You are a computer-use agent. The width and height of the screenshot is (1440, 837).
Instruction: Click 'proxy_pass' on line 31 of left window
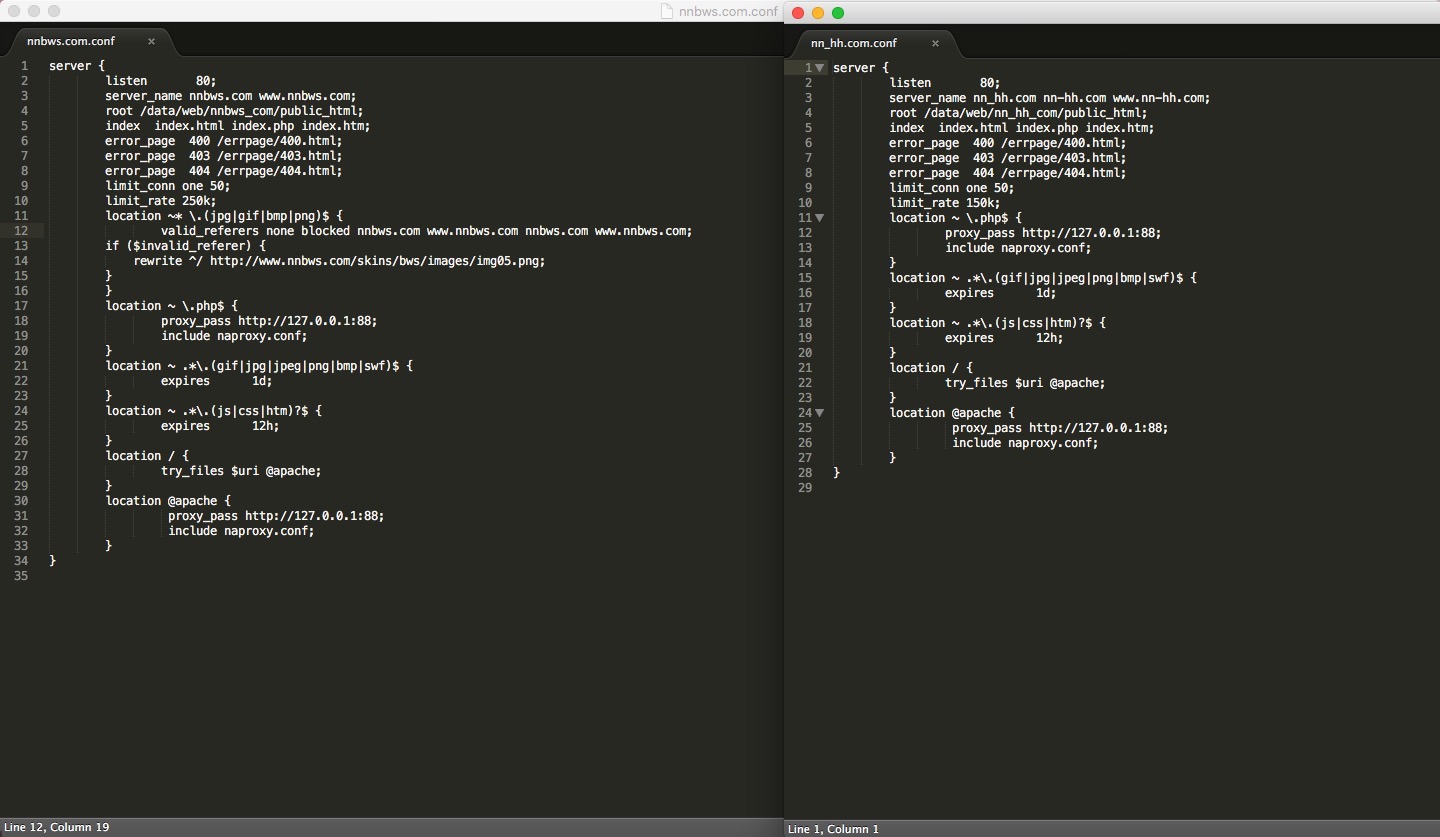pyautogui.click(x=203, y=516)
